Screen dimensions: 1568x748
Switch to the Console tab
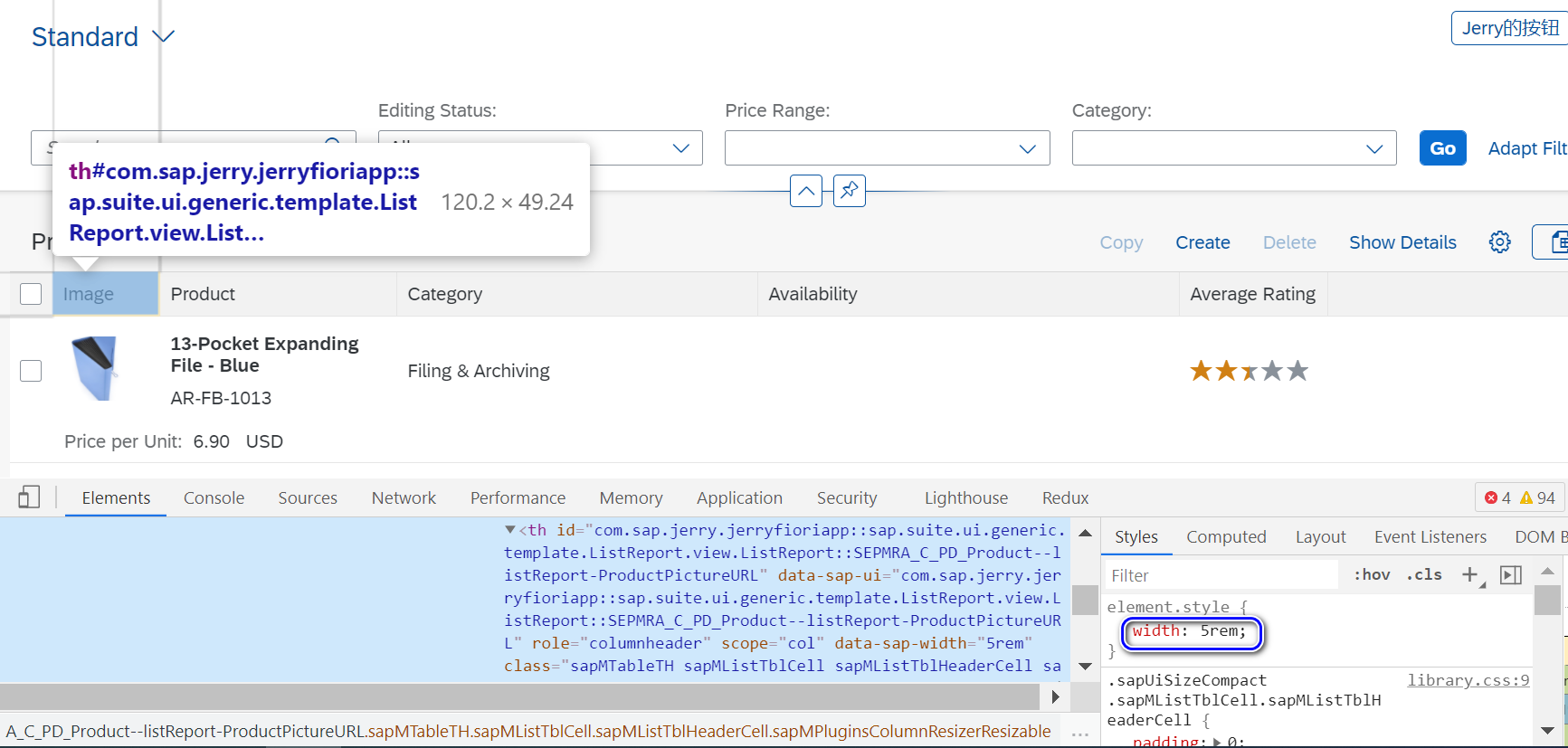[214, 498]
